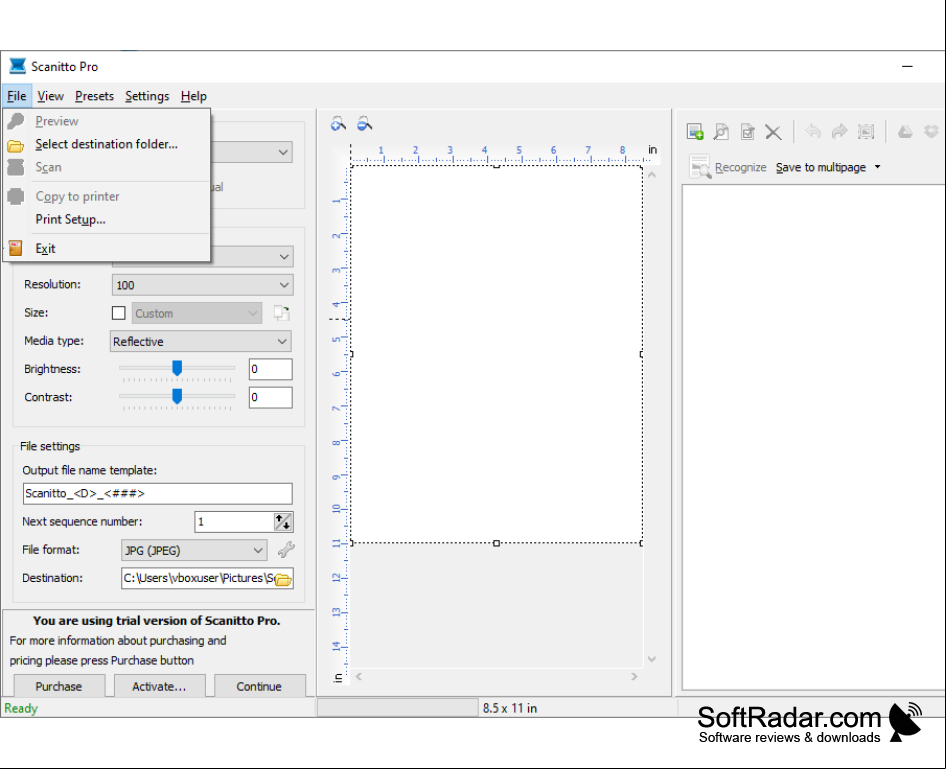The width and height of the screenshot is (946, 769).
Task: Click the Contrast slider handle
Action: click(x=177, y=396)
